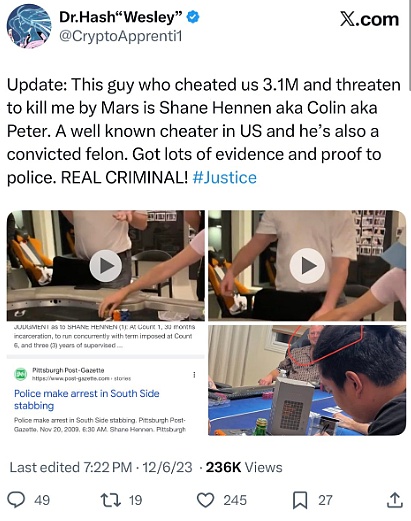
Task: View the 236K Views analytics
Action: pyautogui.click(x=244, y=467)
